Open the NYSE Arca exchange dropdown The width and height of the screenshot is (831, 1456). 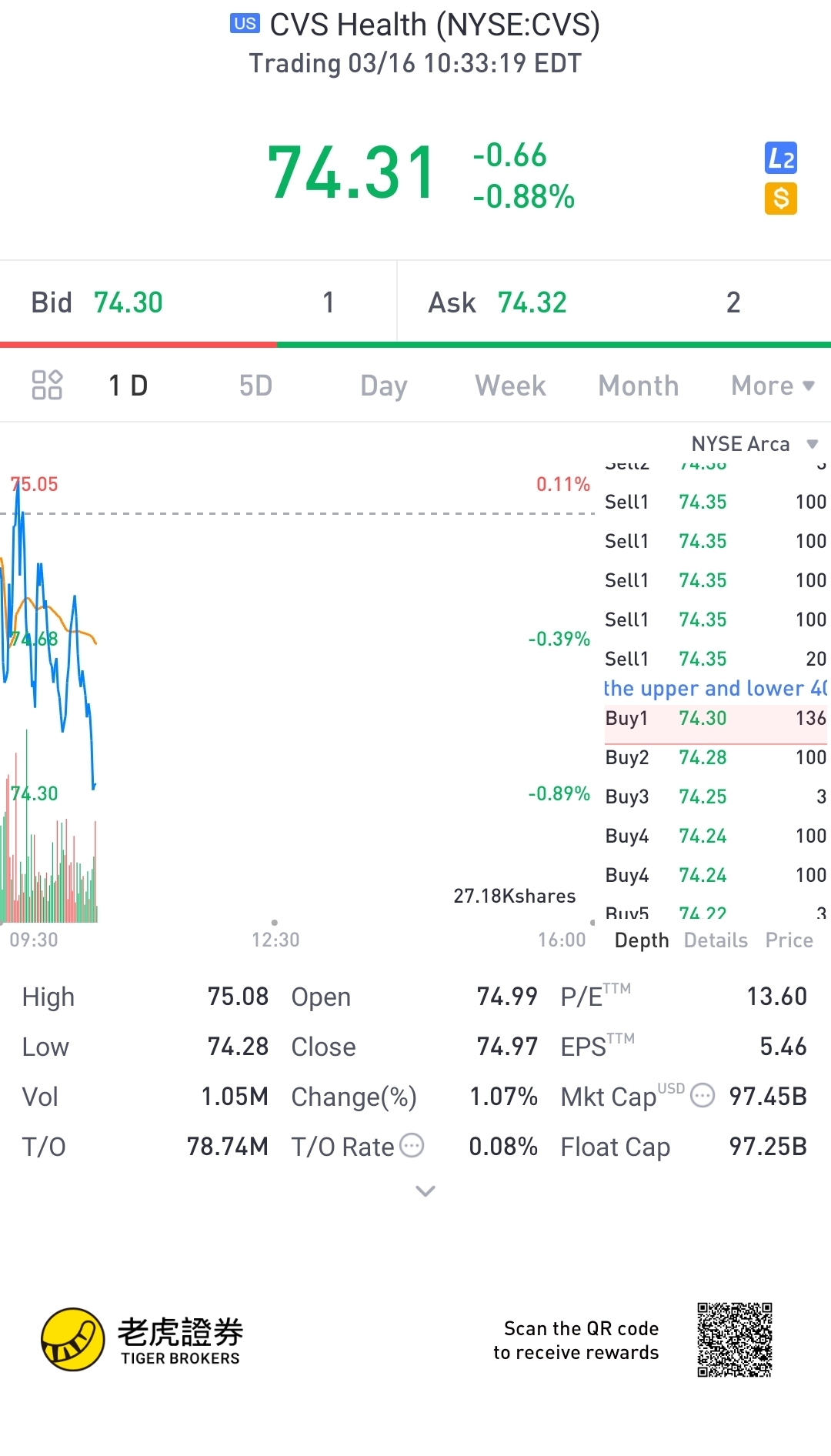pyautogui.click(x=754, y=444)
